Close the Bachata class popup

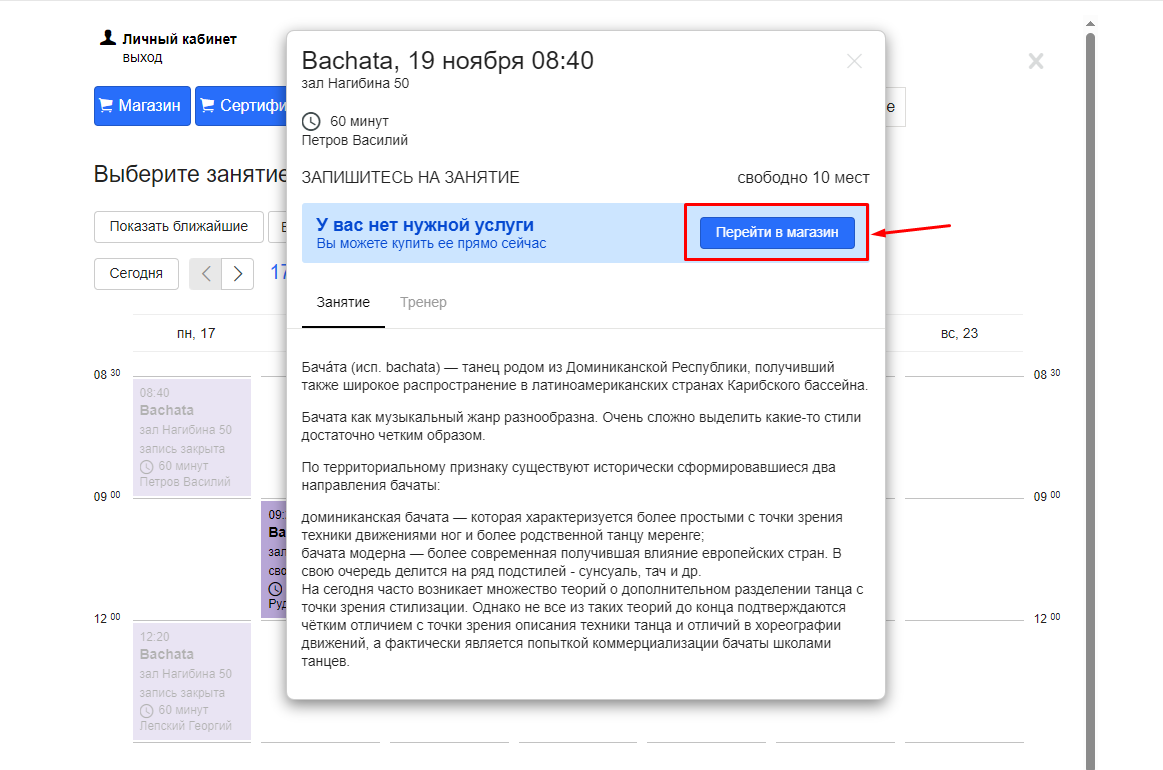click(854, 62)
